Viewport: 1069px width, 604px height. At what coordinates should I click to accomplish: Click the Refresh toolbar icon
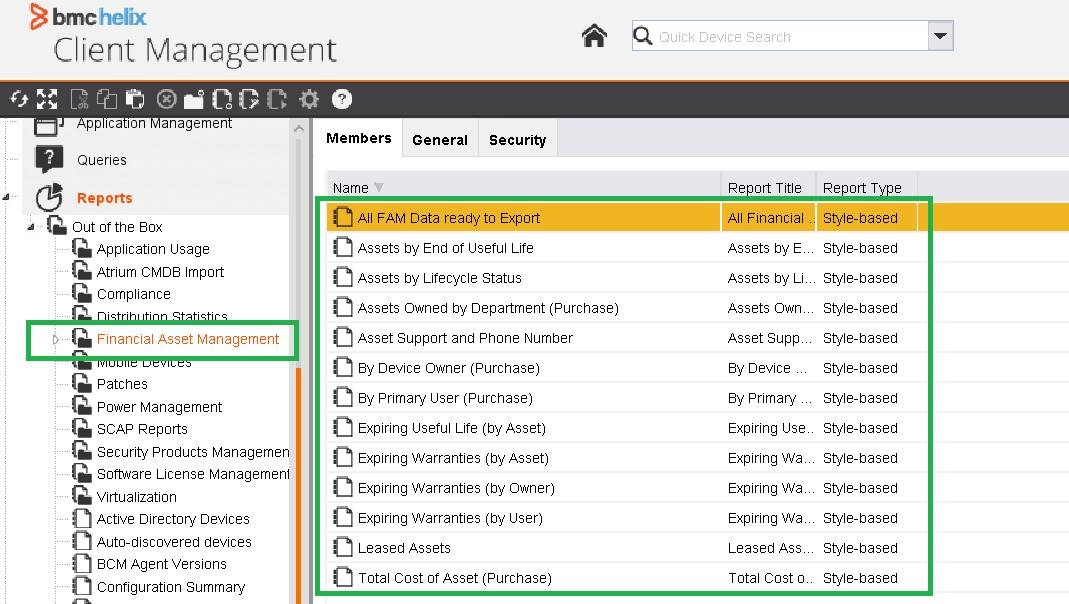click(19, 100)
